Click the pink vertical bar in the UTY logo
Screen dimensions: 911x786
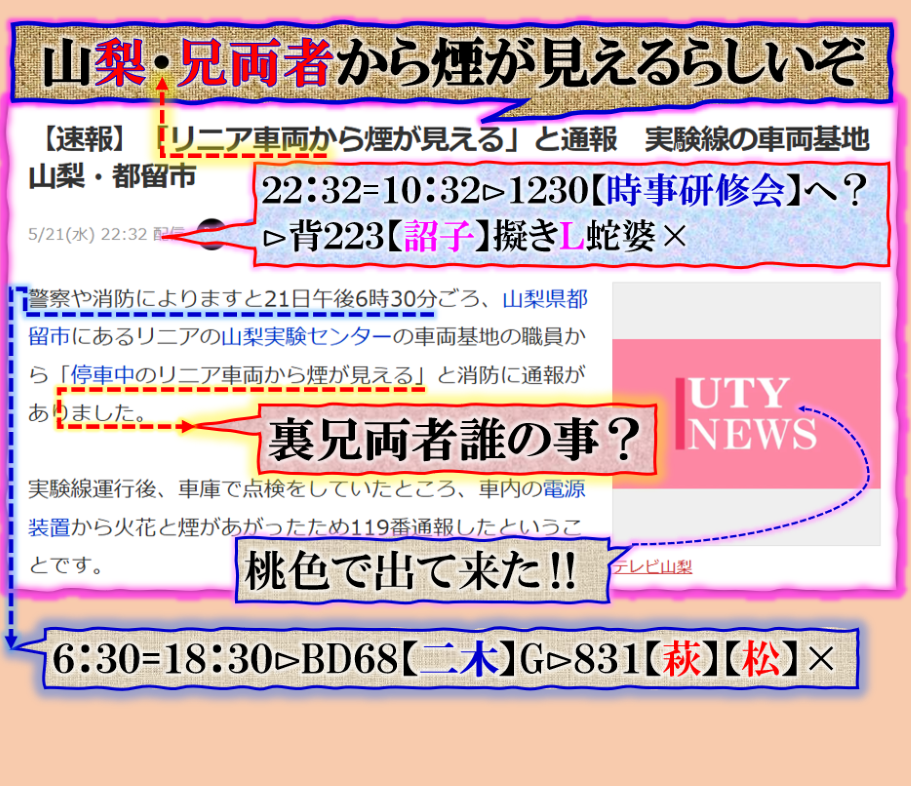[680, 414]
